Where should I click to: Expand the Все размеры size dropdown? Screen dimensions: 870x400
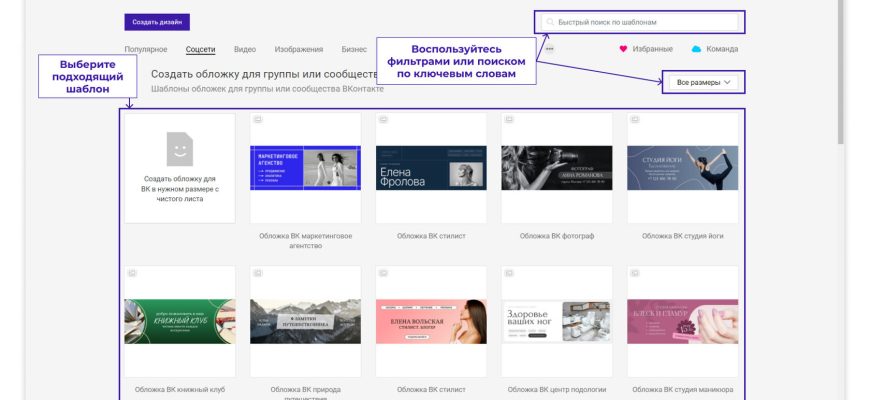click(x=703, y=82)
